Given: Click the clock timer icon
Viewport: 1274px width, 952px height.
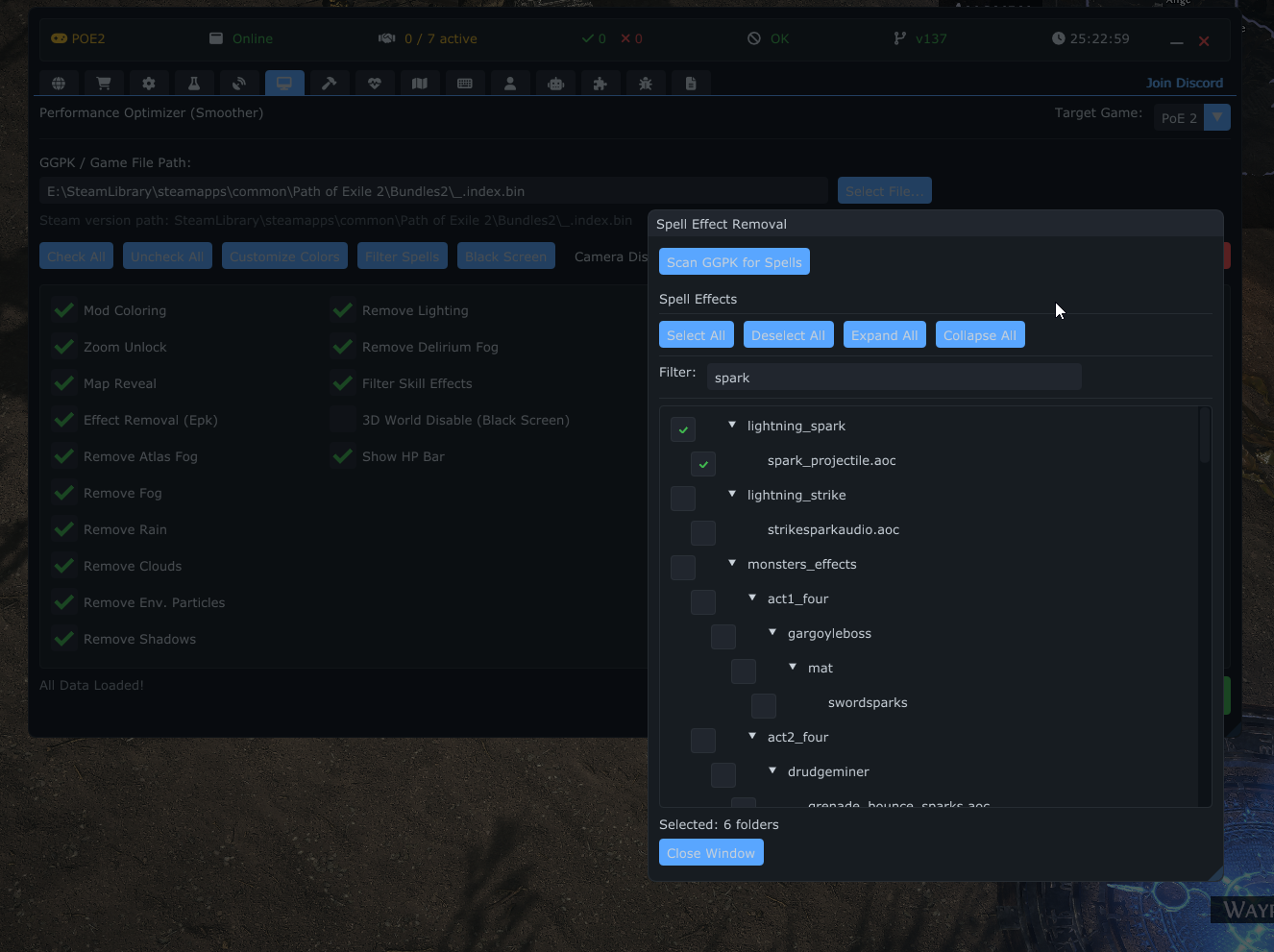Looking at the screenshot, I should [1059, 38].
